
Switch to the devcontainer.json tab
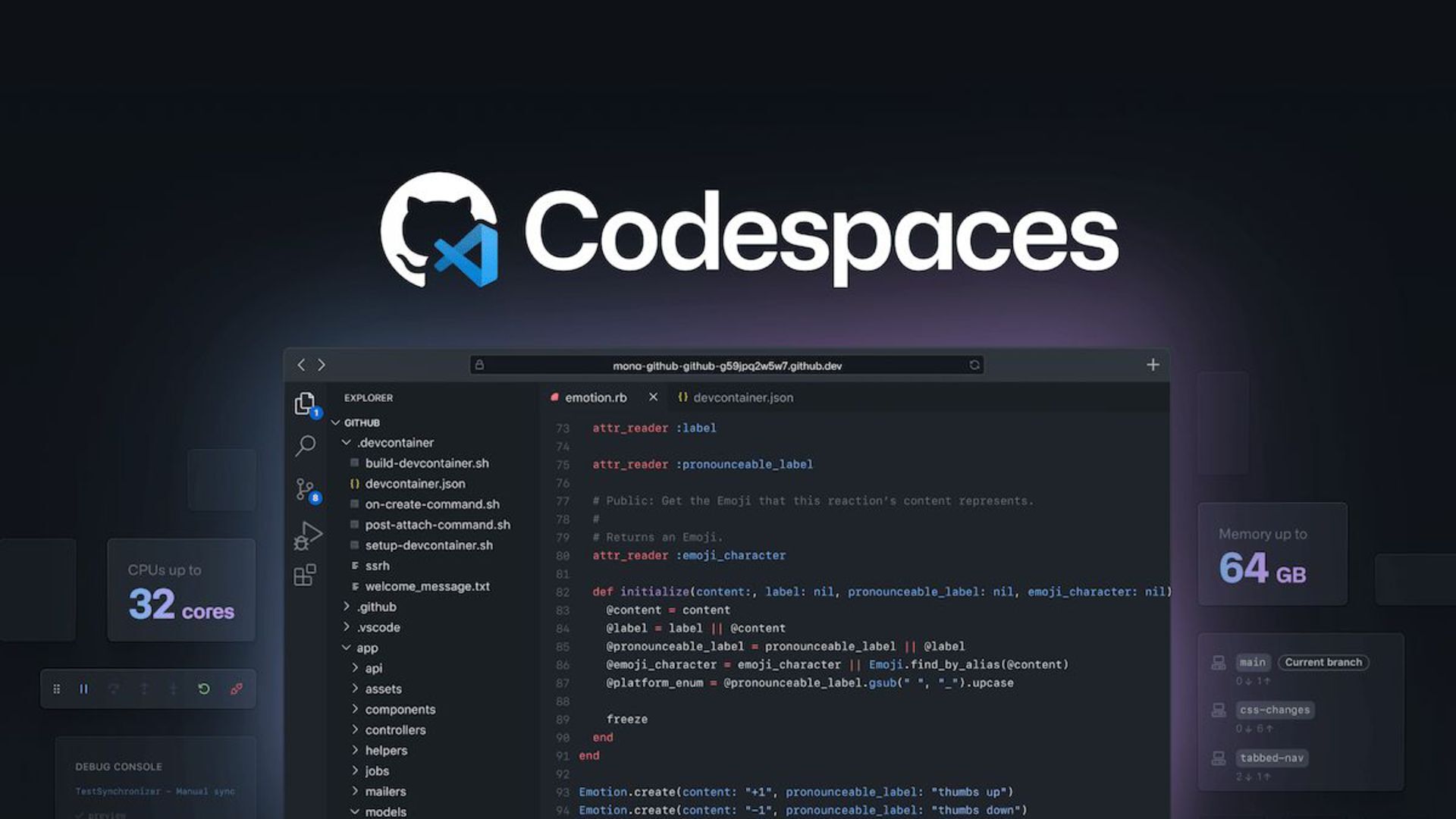click(x=736, y=397)
